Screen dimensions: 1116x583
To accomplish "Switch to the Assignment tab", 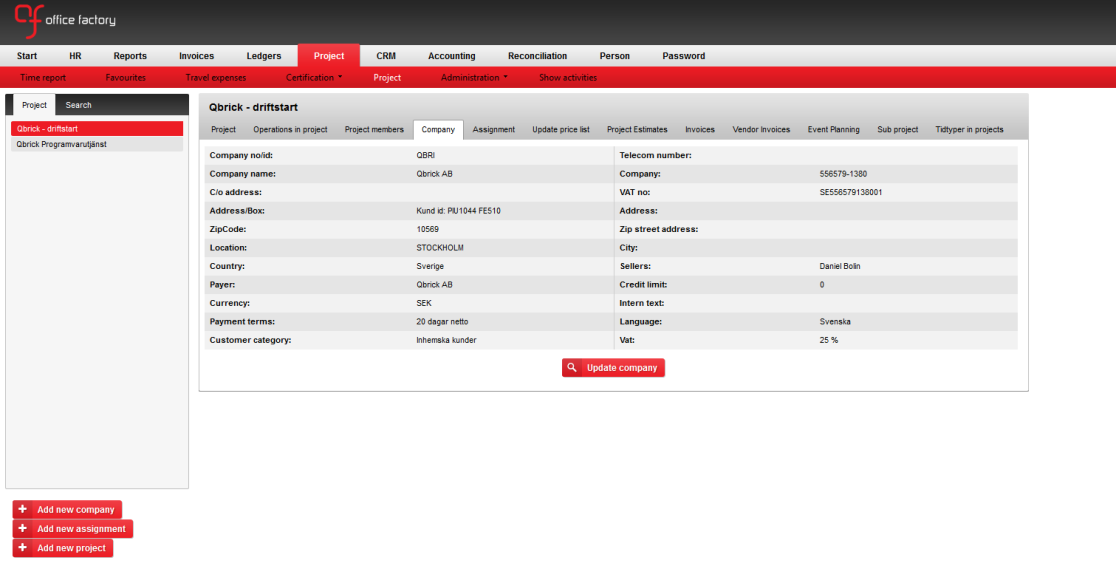I will [x=494, y=130].
